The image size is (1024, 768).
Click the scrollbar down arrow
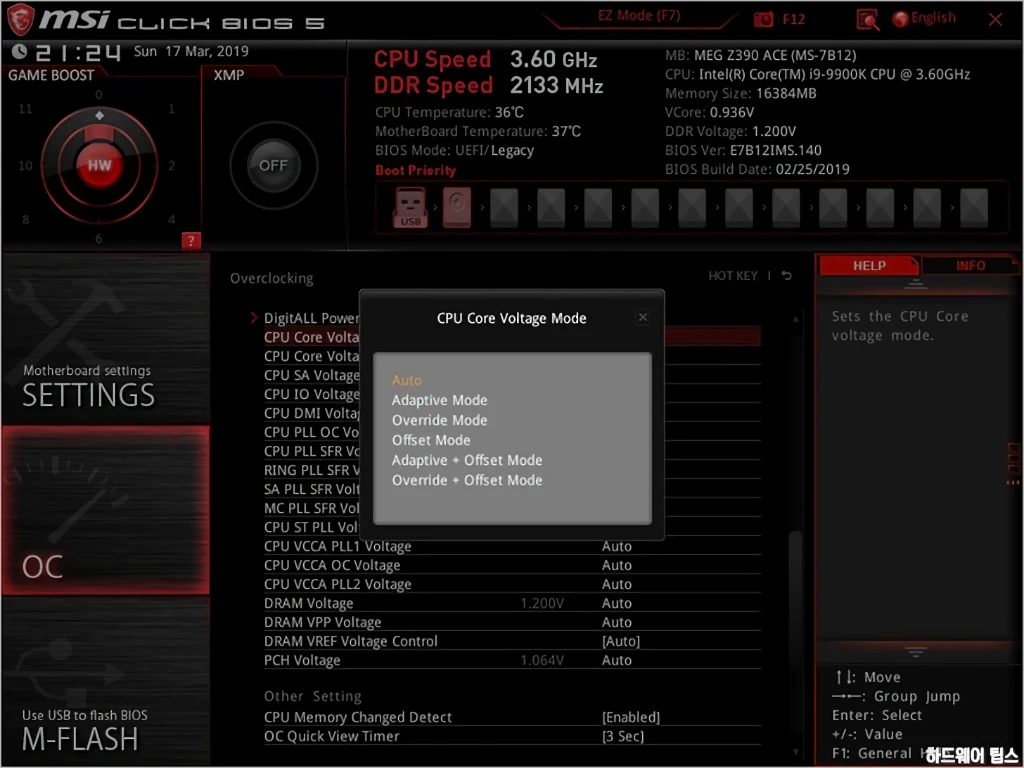click(795, 753)
